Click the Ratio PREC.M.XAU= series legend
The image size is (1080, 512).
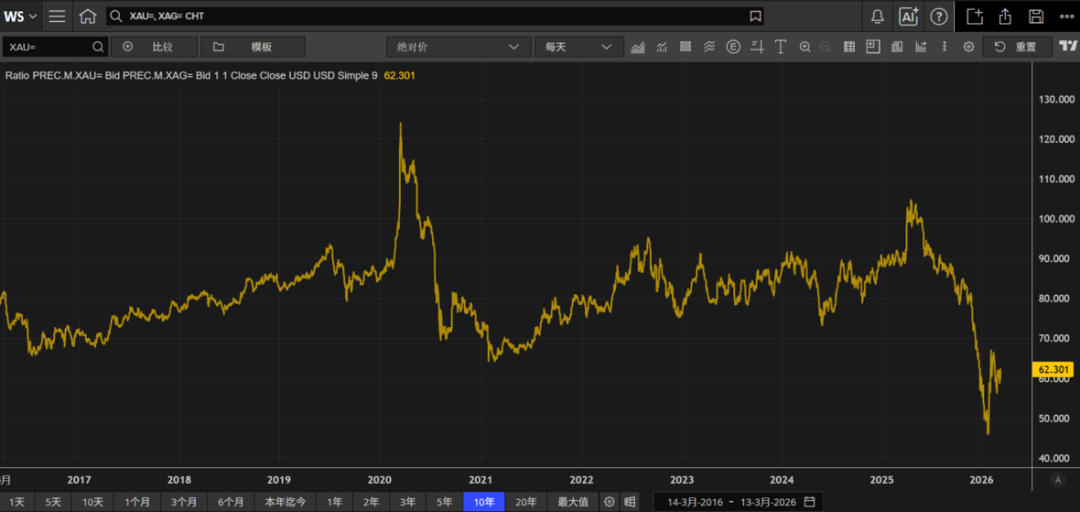pyautogui.click(x=191, y=76)
